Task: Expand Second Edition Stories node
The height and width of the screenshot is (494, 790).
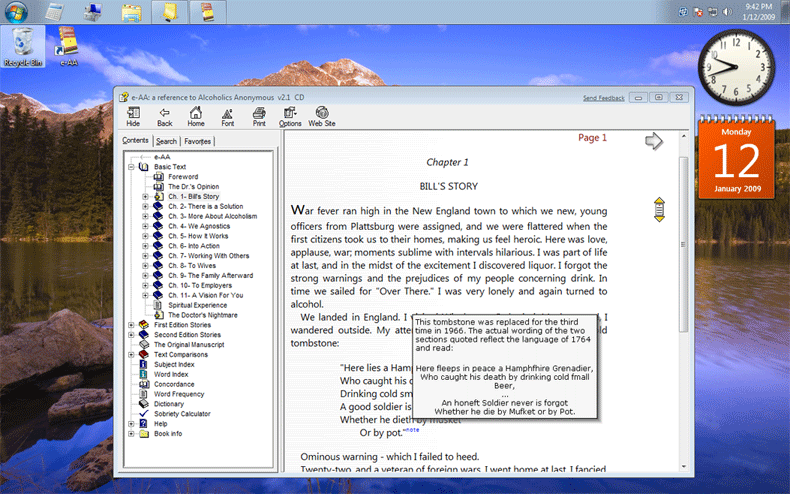Action: pyautogui.click(x=131, y=335)
